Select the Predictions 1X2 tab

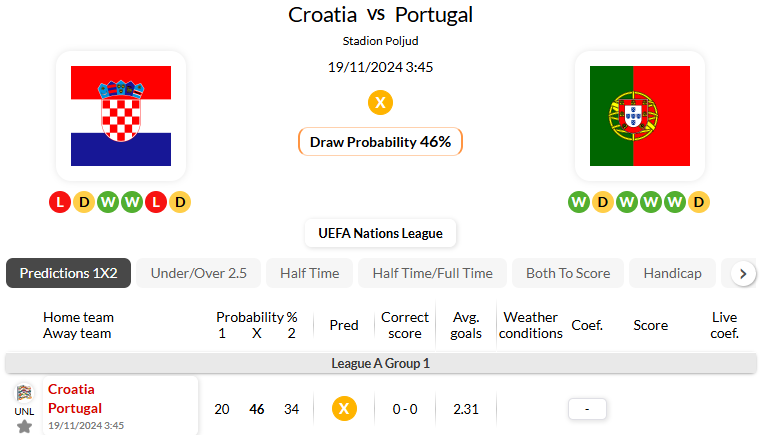[x=68, y=273]
